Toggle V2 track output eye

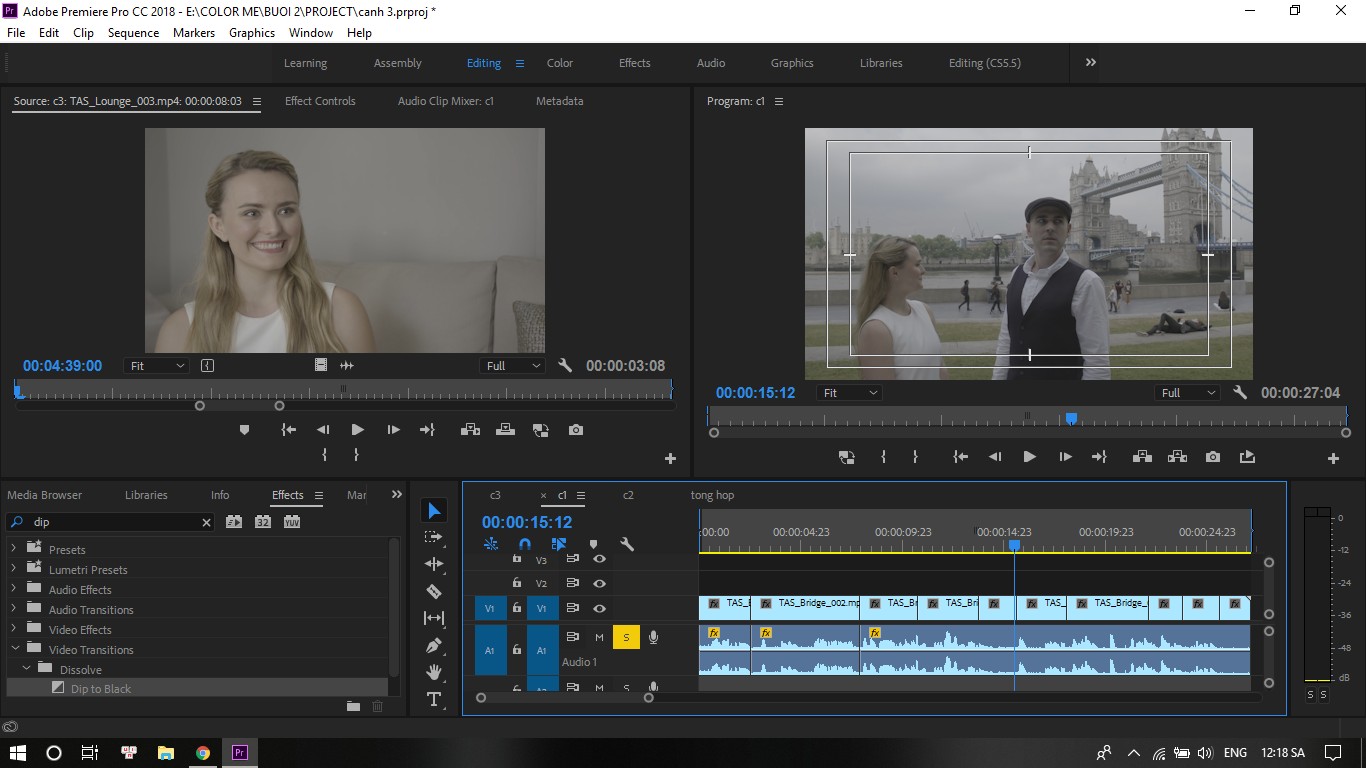tap(599, 583)
